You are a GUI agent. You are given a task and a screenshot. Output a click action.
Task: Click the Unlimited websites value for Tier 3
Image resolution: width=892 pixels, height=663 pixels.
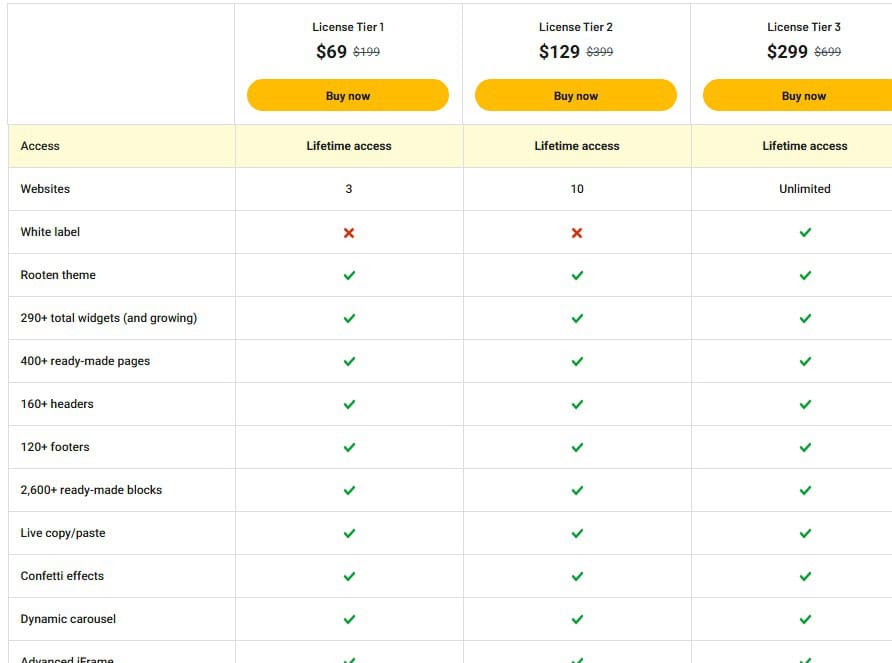[x=804, y=189]
